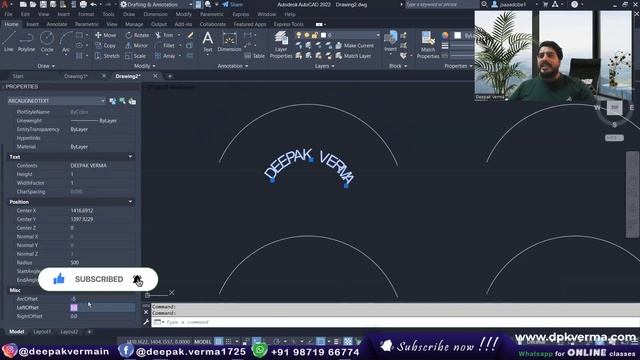Click the Trim tool

pyautogui.click(x=164, y=35)
